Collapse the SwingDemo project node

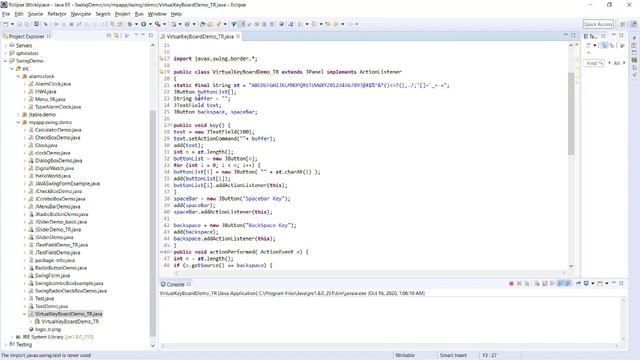point(6,61)
